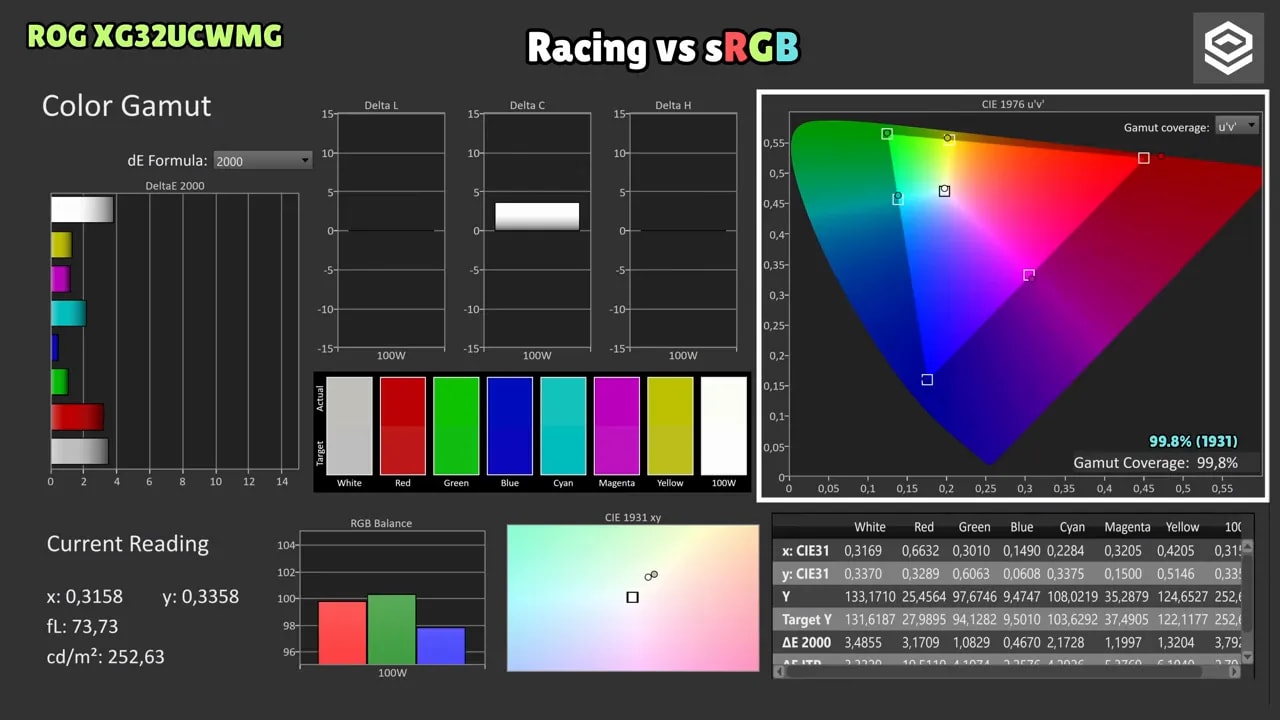Click the white bar in Delta C chart

coord(537,217)
